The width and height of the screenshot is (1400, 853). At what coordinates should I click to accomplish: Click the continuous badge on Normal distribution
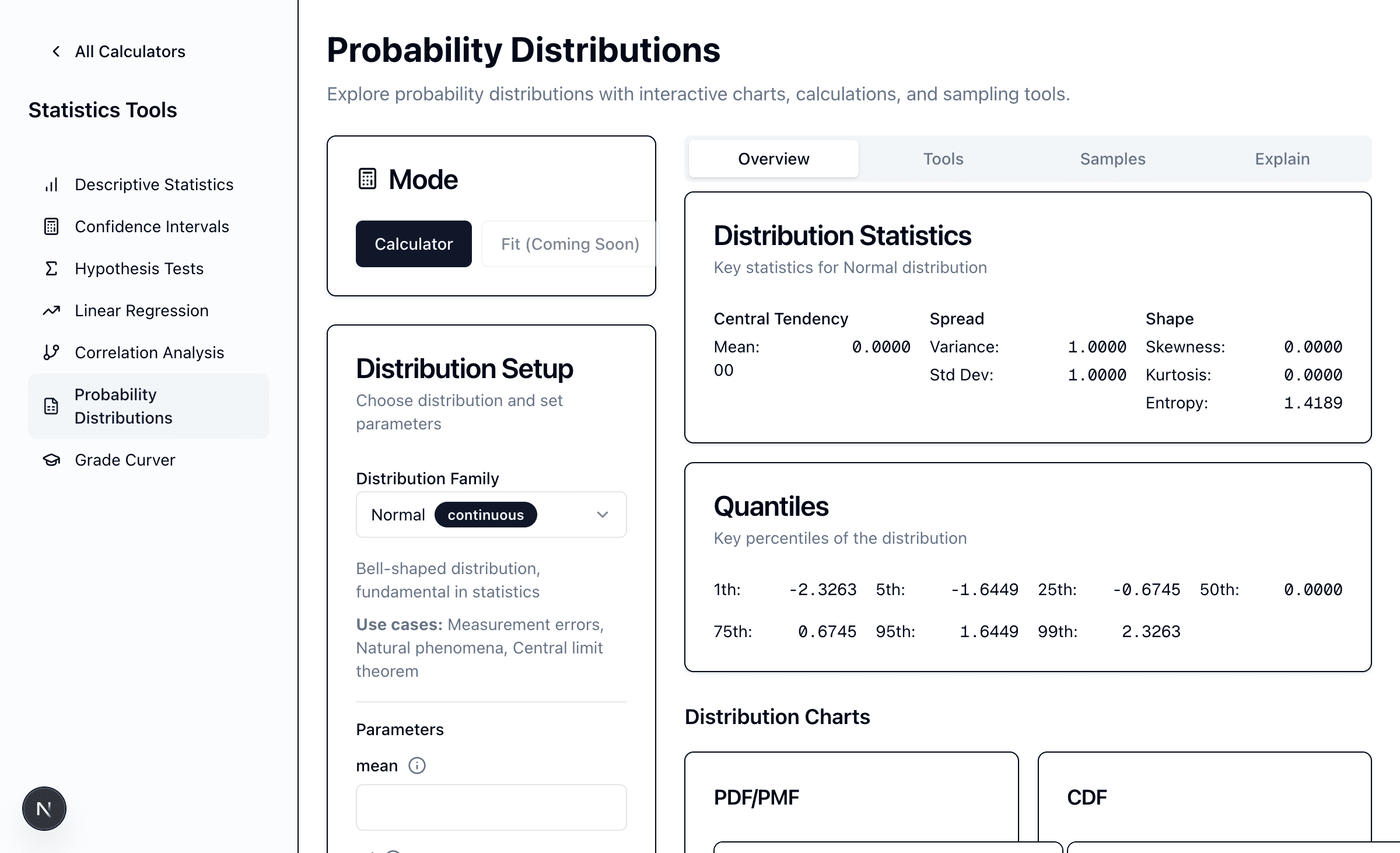point(485,515)
